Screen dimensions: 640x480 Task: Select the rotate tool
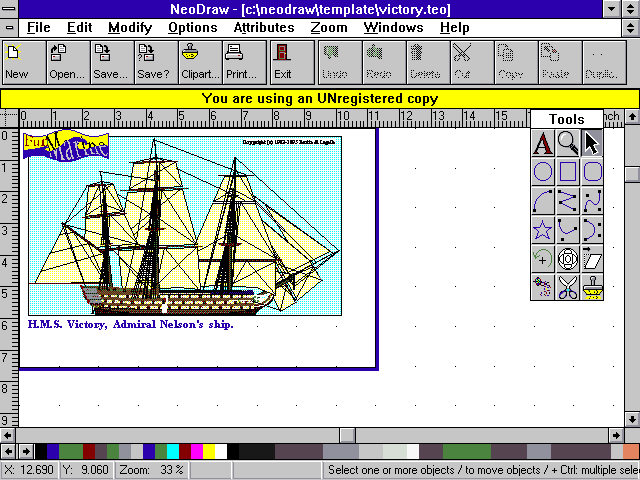click(542, 259)
